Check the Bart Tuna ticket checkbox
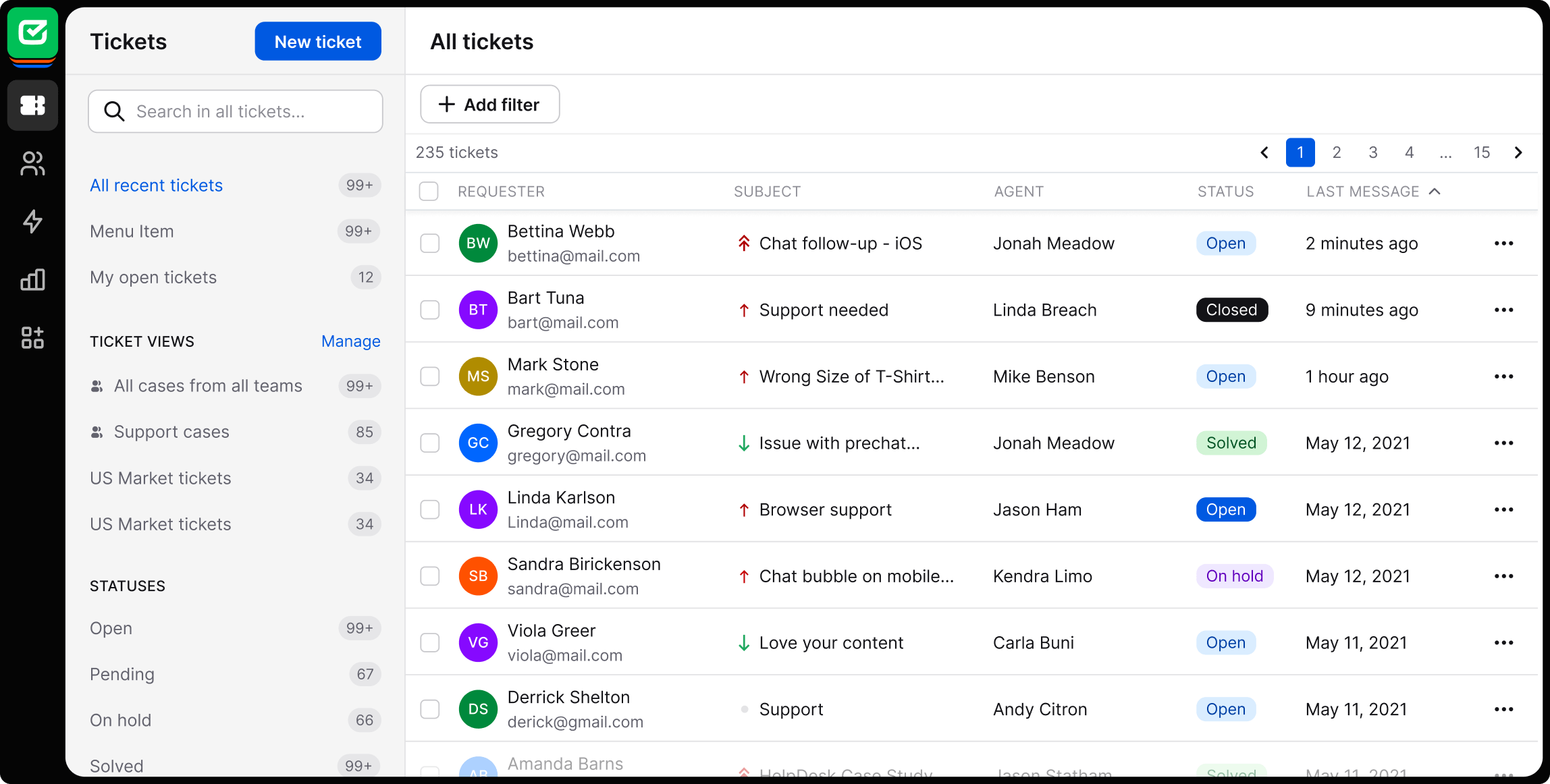The image size is (1550, 784). [430, 310]
